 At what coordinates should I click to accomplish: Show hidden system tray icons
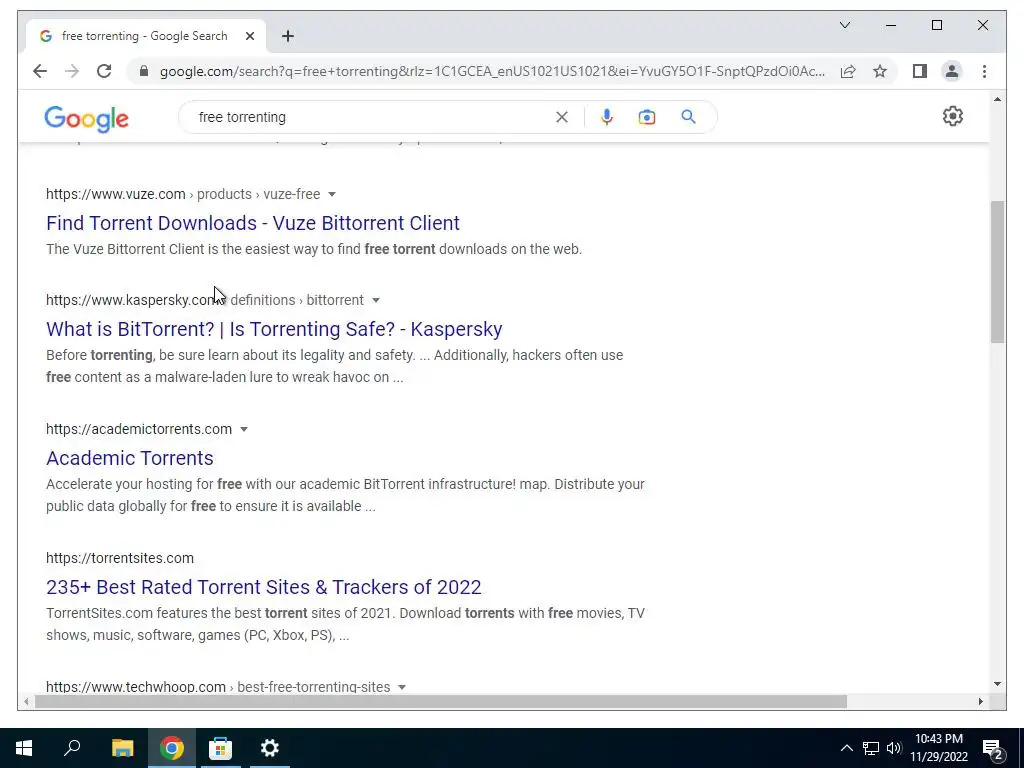pyautogui.click(x=846, y=748)
